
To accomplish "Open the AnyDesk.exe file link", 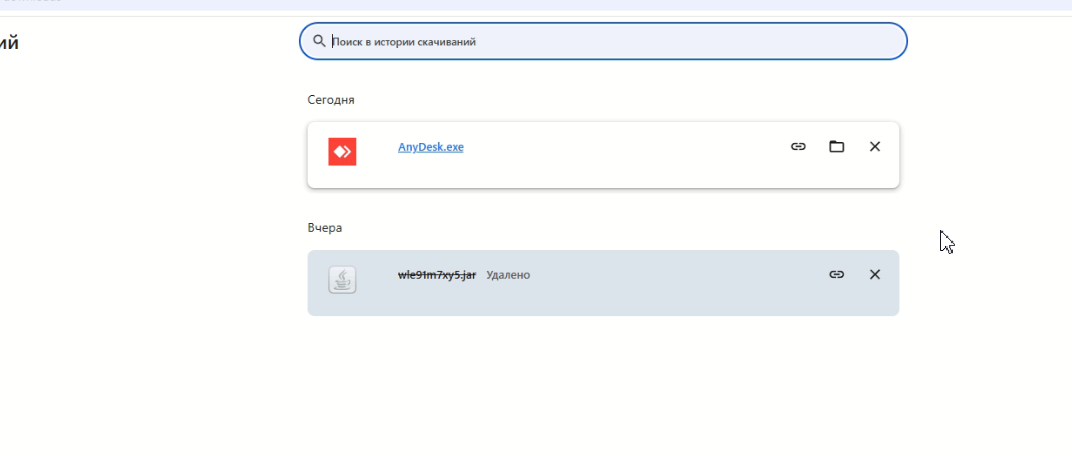I will tap(431, 147).
